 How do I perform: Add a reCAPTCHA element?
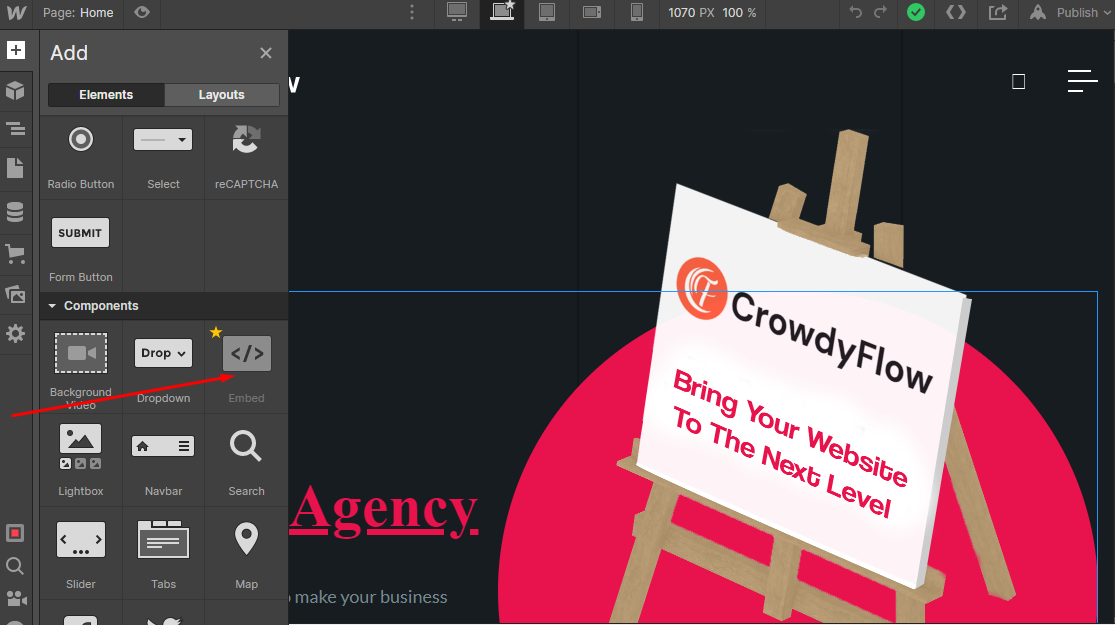(x=246, y=158)
